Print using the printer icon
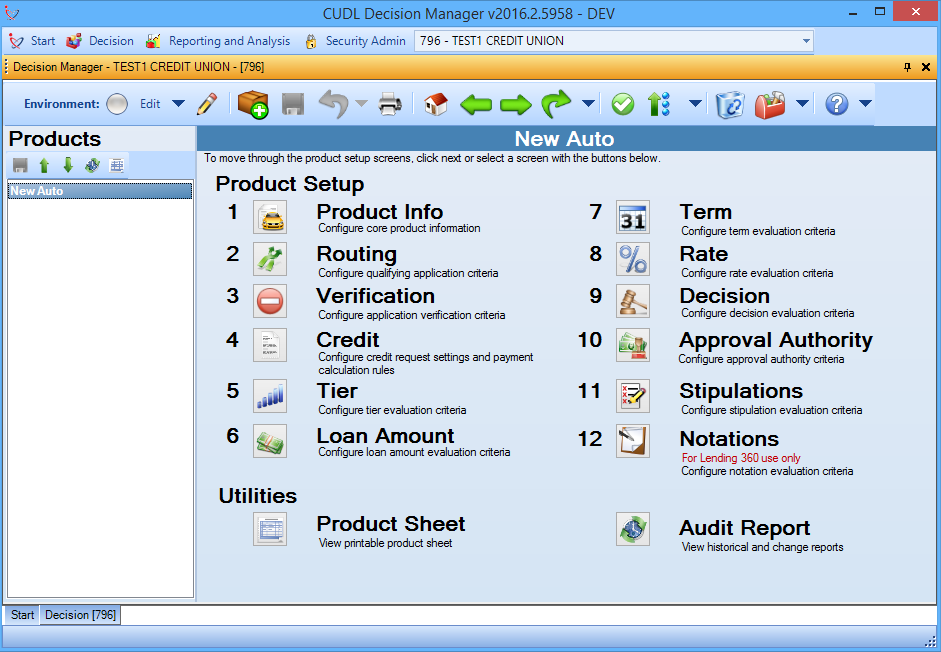The width and height of the screenshot is (941, 652). click(x=390, y=104)
